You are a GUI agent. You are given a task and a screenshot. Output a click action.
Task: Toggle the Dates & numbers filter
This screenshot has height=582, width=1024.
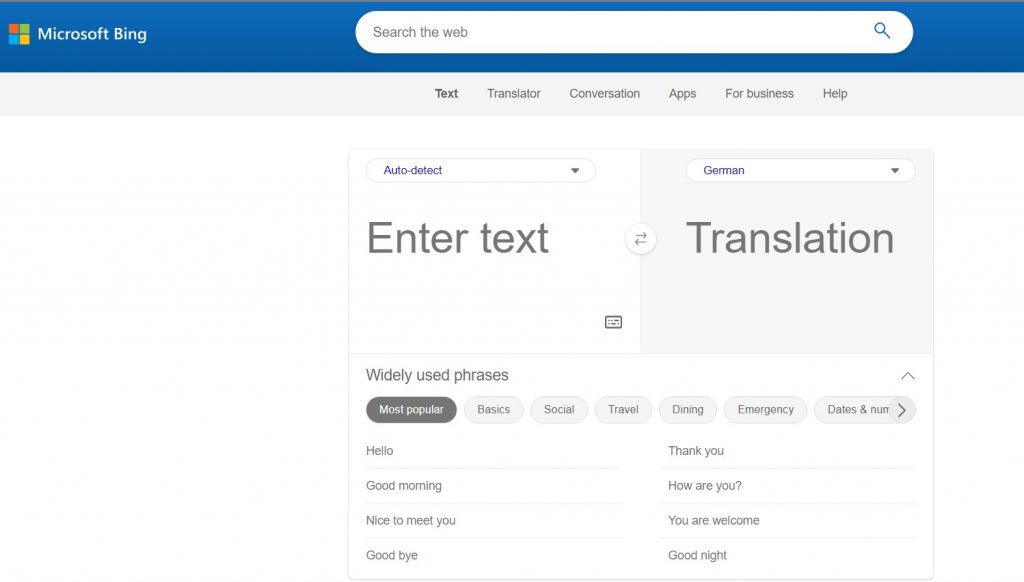coord(857,409)
